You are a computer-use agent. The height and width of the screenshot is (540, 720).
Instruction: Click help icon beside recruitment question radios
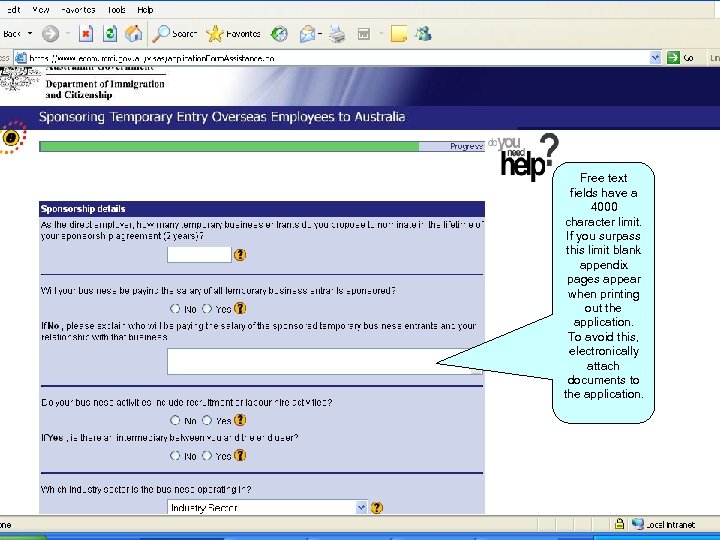point(240,420)
